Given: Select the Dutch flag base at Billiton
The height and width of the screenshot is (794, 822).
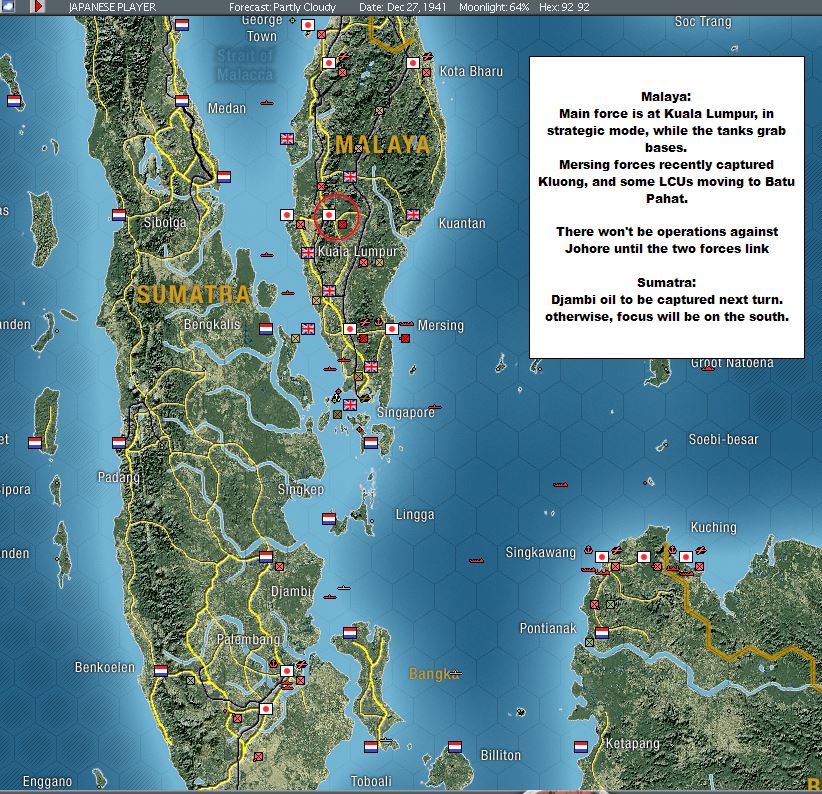Looking at the screenshot, I should 455,746.
